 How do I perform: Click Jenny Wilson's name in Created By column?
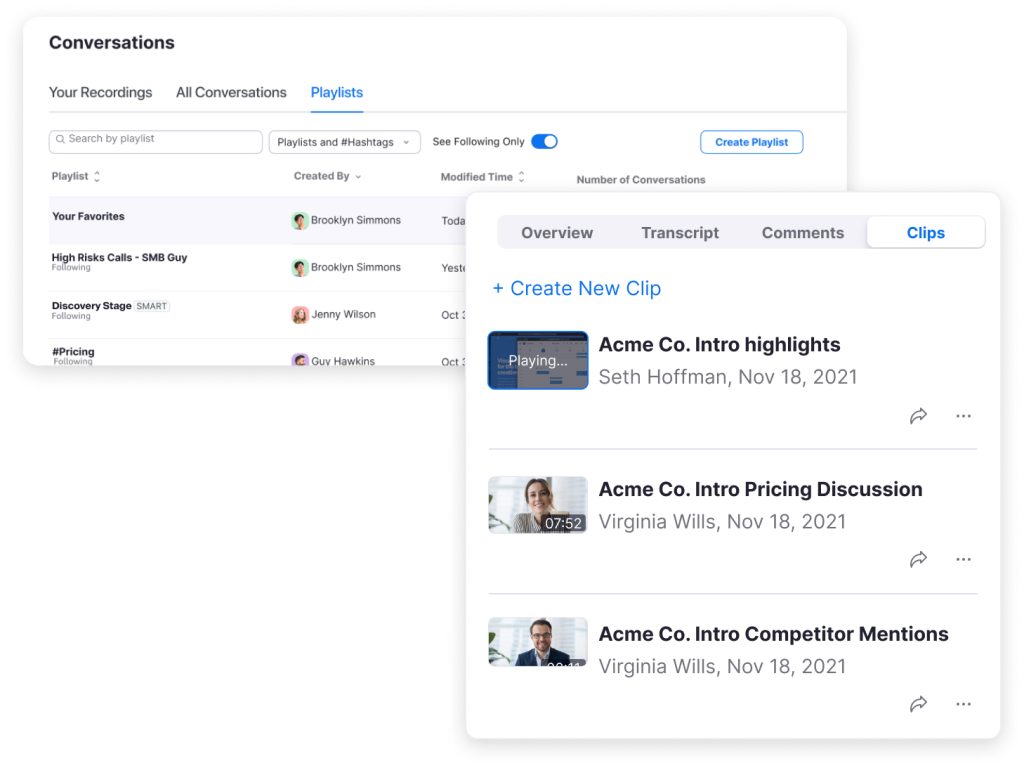(344, 314)
